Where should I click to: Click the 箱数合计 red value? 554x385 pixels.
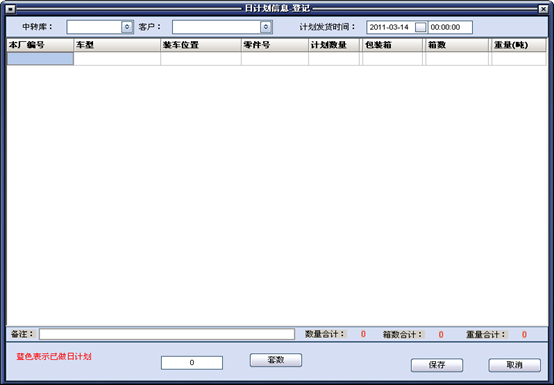(441, 334)
